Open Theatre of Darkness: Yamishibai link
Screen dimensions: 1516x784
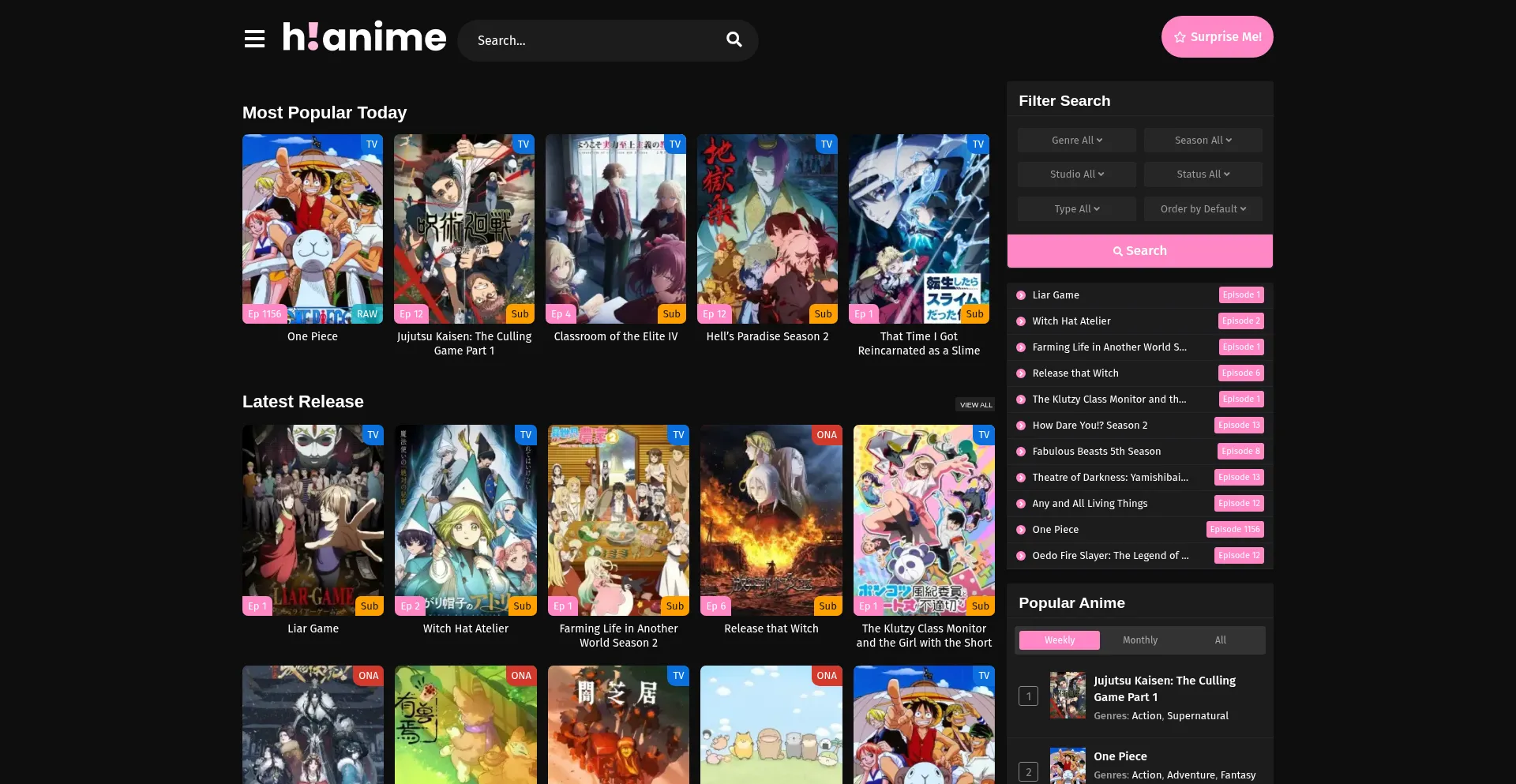(x=1110, y=478)
